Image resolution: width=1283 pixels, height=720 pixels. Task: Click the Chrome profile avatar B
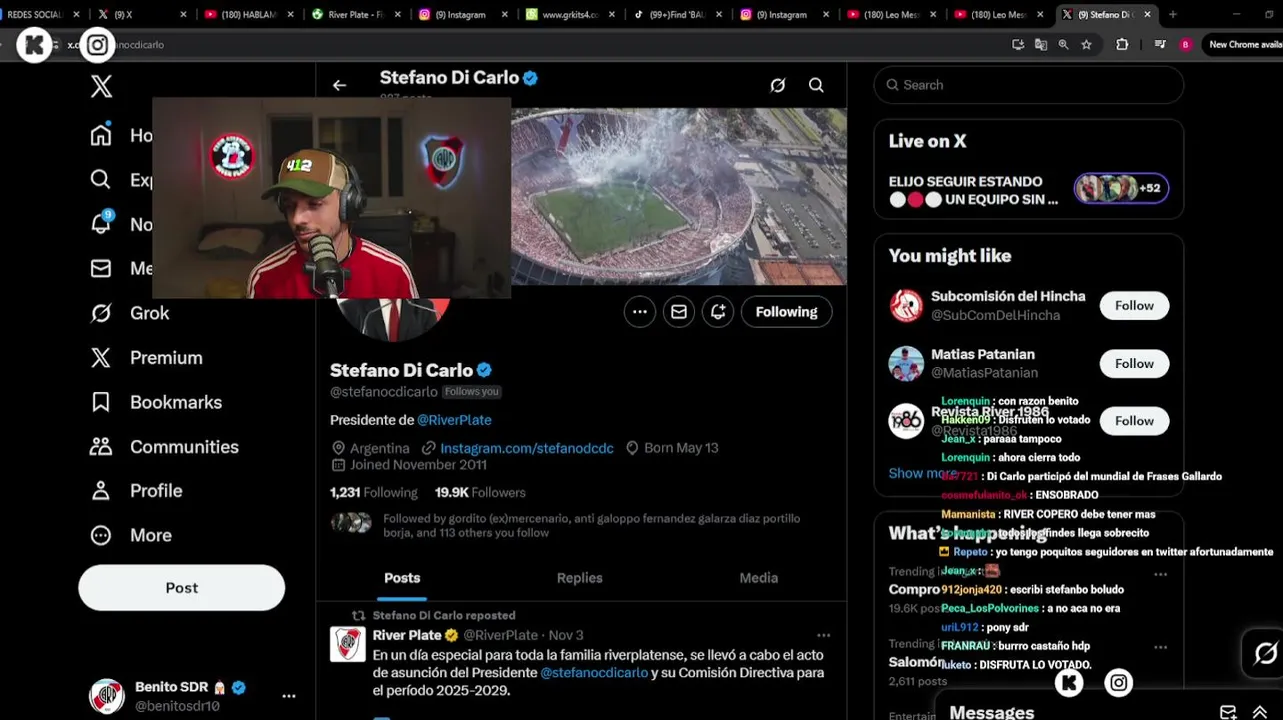pyautogui.click(x=1186, y=45)
